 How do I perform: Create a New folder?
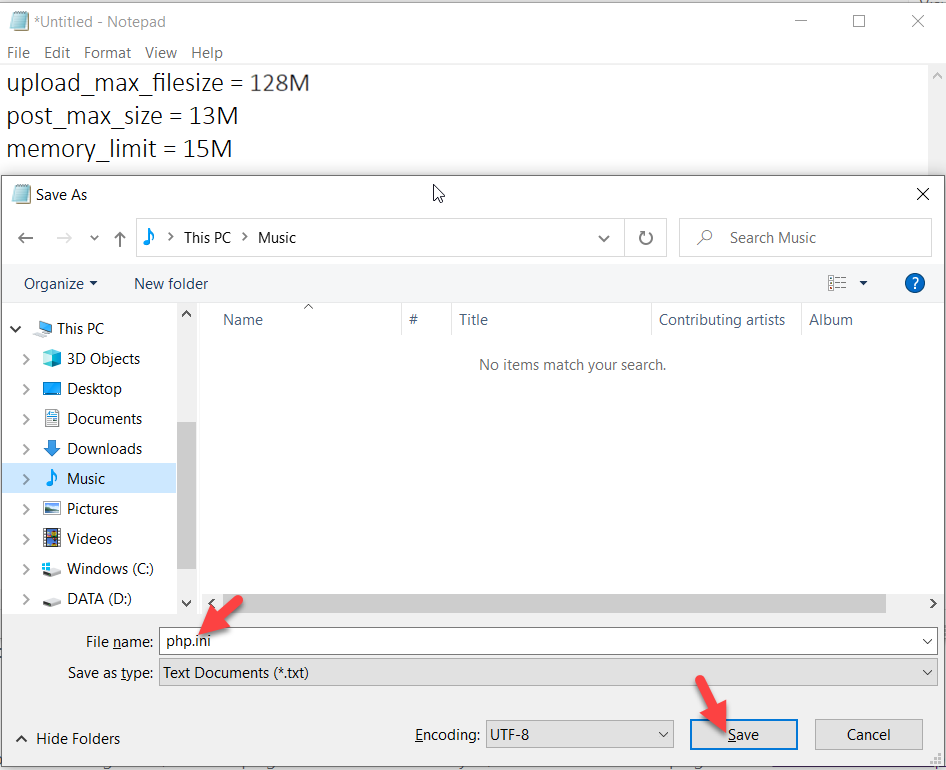(x=171, y=284)
